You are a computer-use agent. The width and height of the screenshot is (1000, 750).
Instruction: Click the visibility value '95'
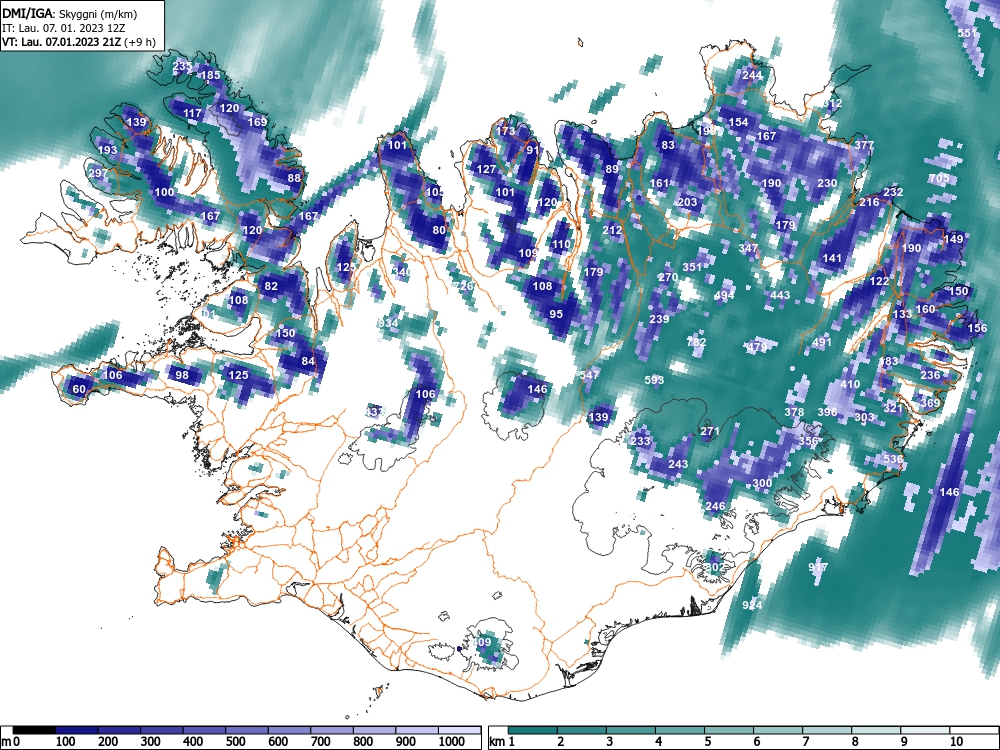pyautogui.click(x=556, y=314)
